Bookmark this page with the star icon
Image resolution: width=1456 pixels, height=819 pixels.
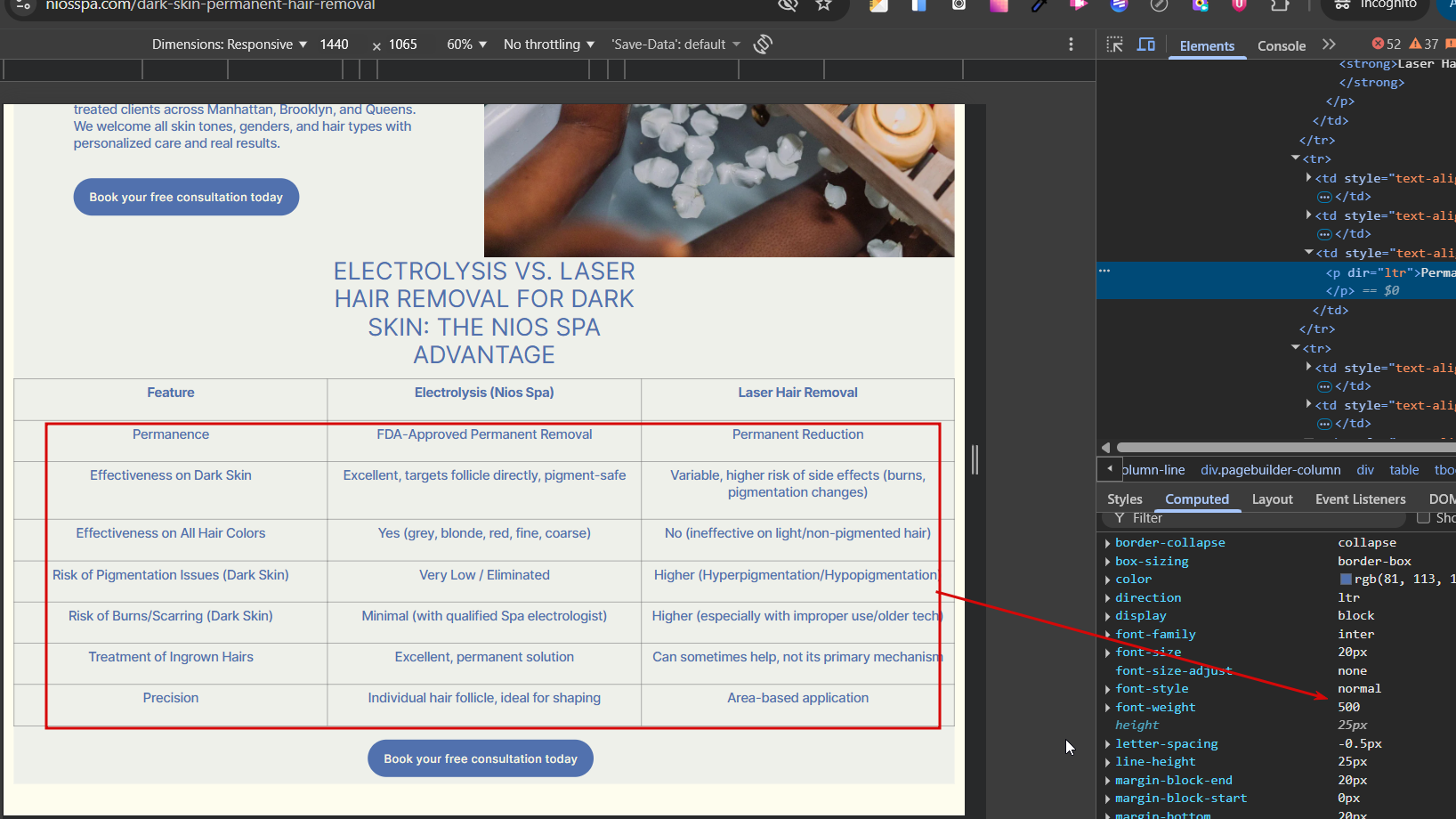(x=824, y=5)
